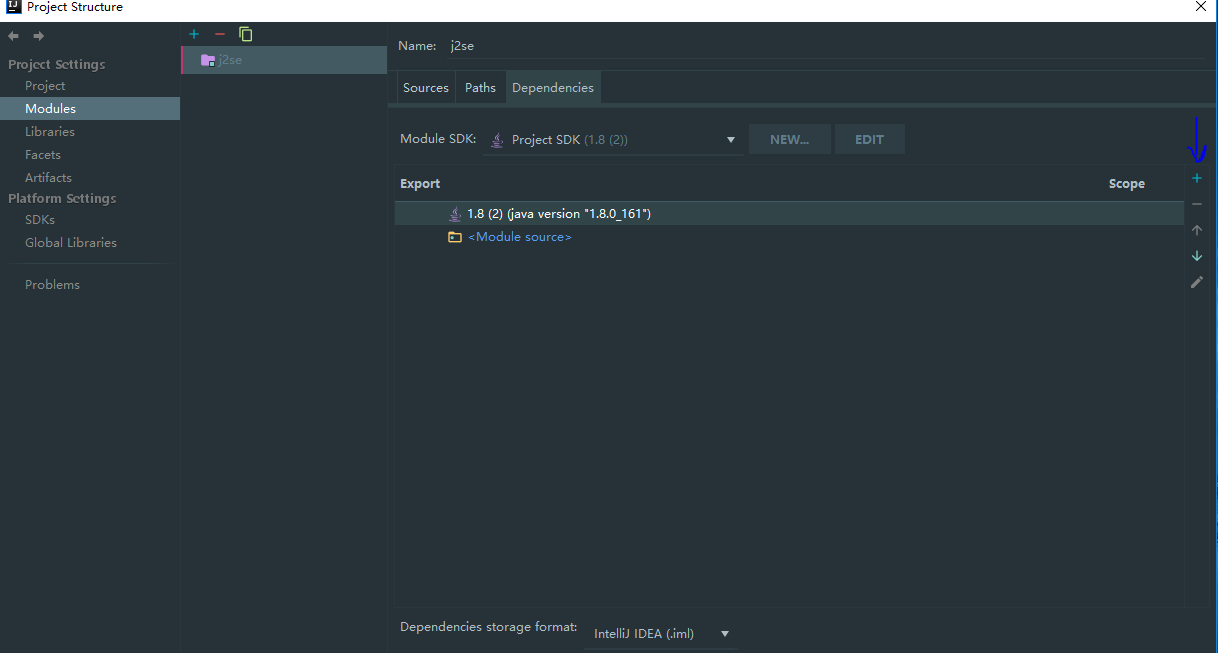The height and width of the screenshot is (653, 1218).
Task: Open Facets settings
Action: [43, 155]
